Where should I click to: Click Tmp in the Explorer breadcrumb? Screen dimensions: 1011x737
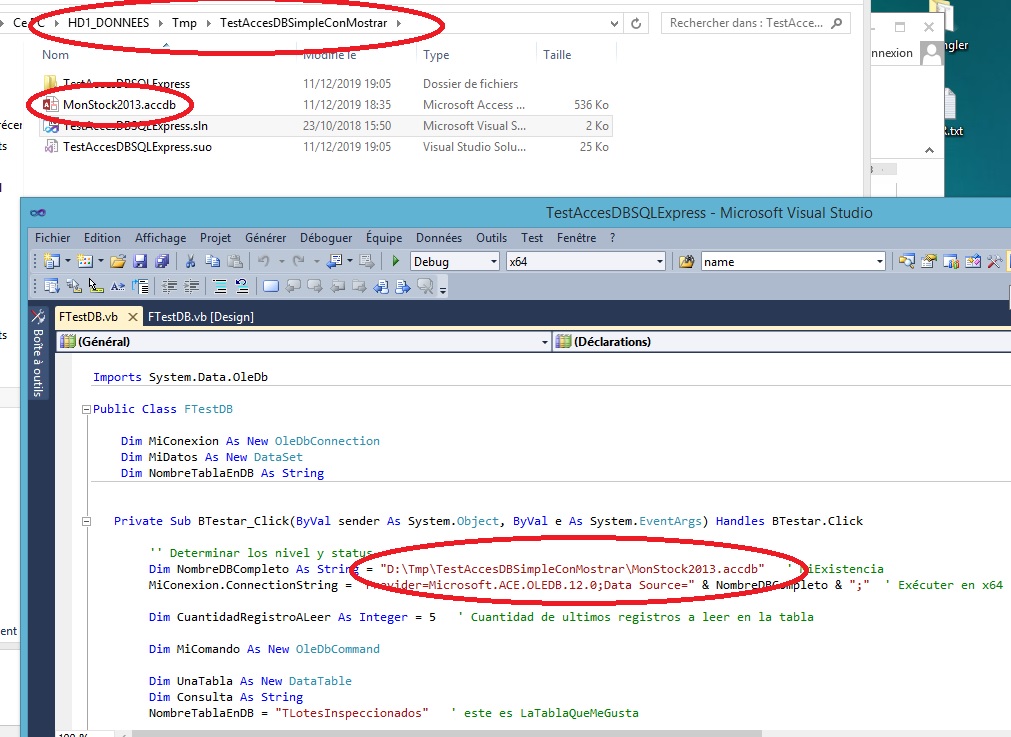click(x=184, y=23)
